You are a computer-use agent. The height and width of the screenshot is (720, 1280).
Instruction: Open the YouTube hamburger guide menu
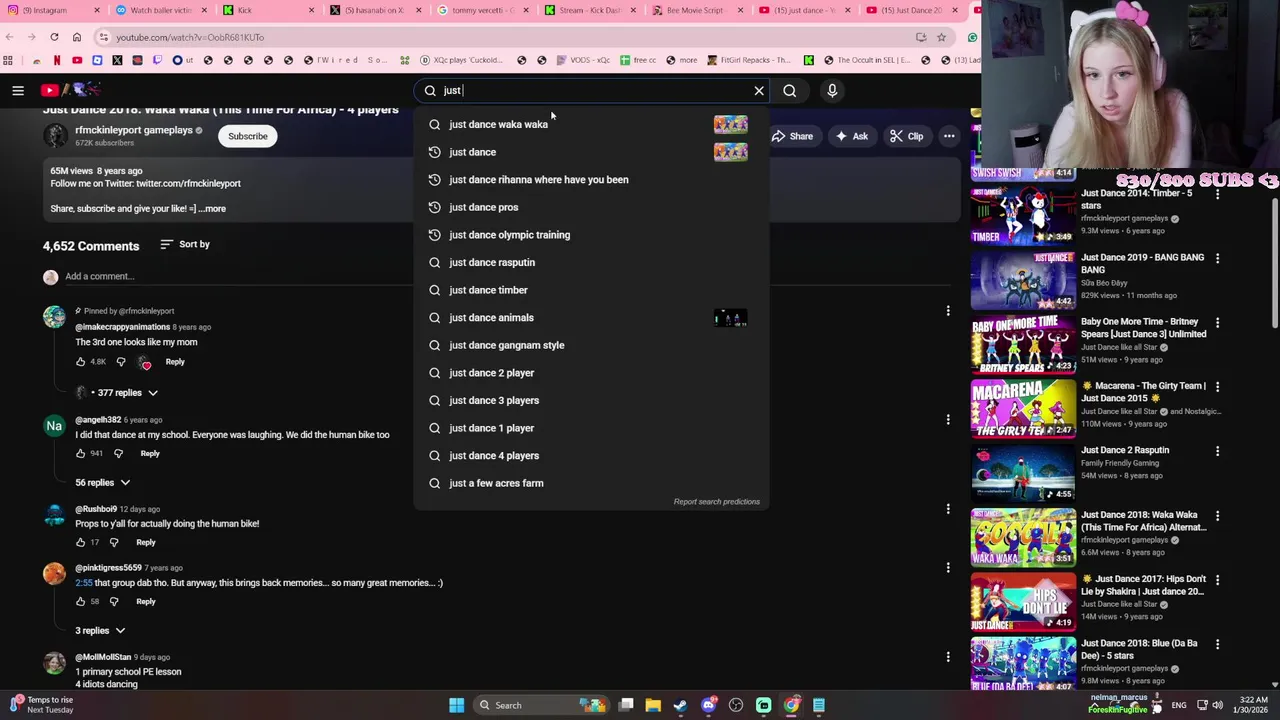click(x=18, y=91)
